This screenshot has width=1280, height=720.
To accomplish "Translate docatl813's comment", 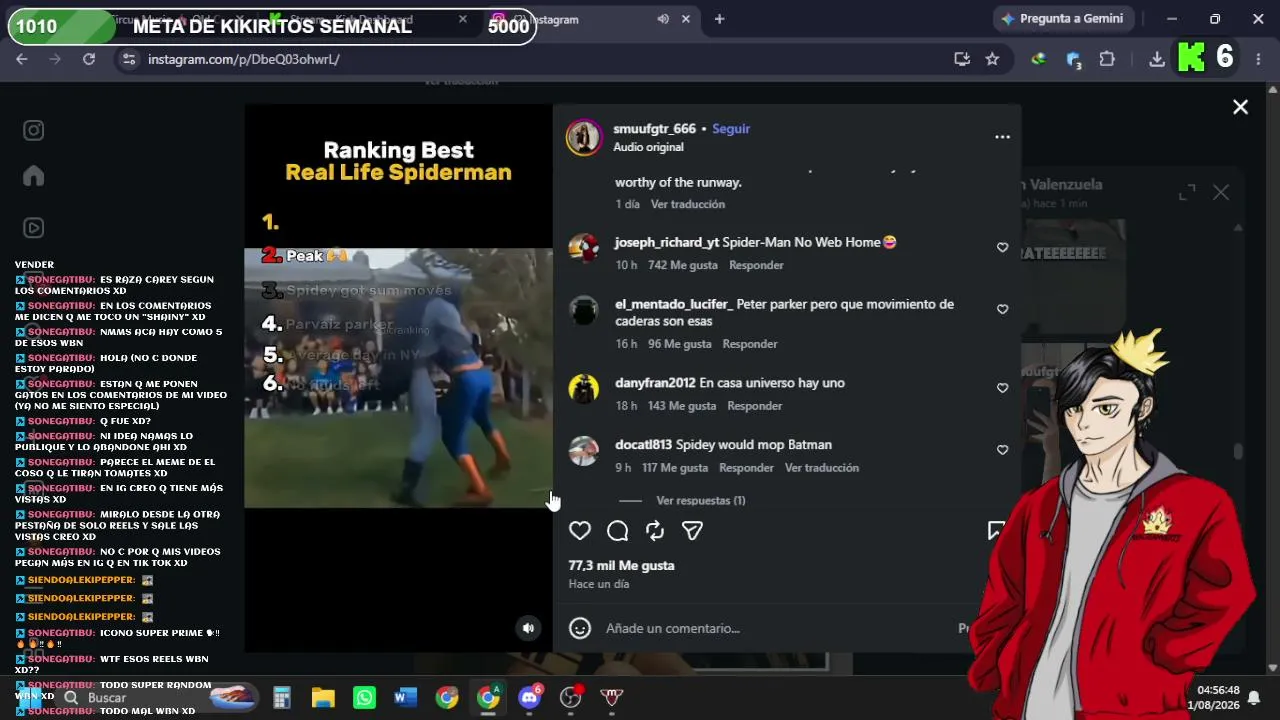I will tap(822, 468).
